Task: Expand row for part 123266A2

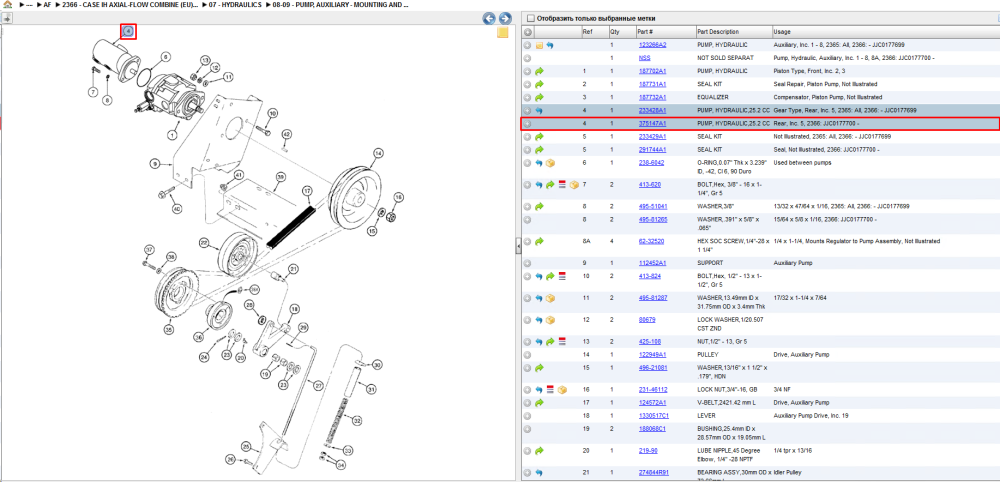Action: pyautogui.click(x=527, y=45)
